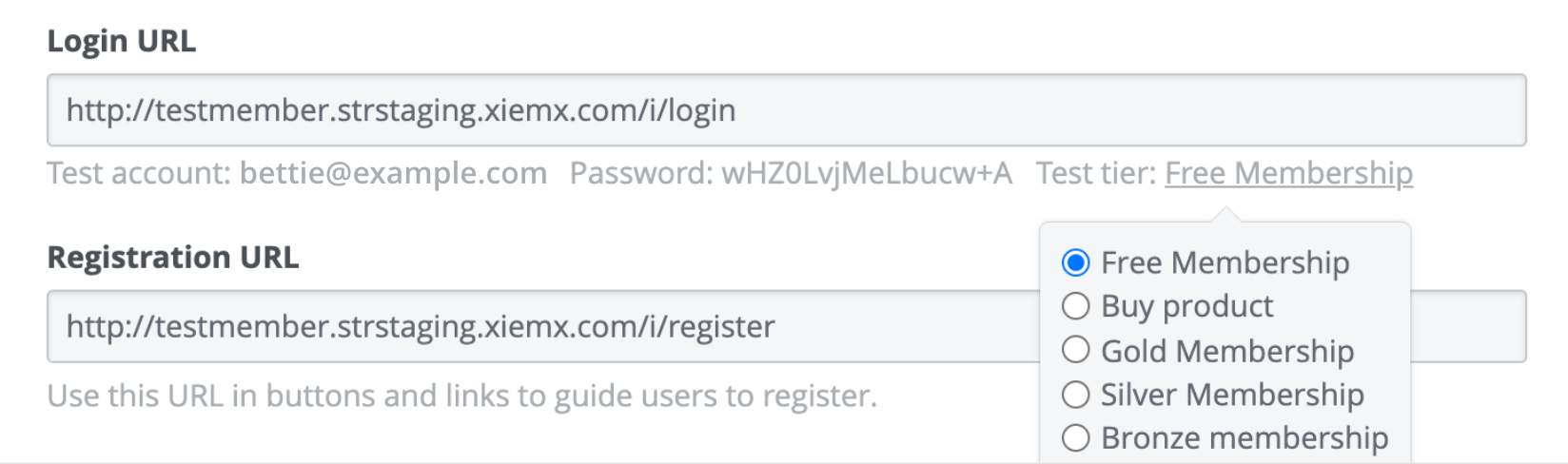Choose the Buy product radio option
This screenshot has height=464, width=1568.
(1075, 306)
